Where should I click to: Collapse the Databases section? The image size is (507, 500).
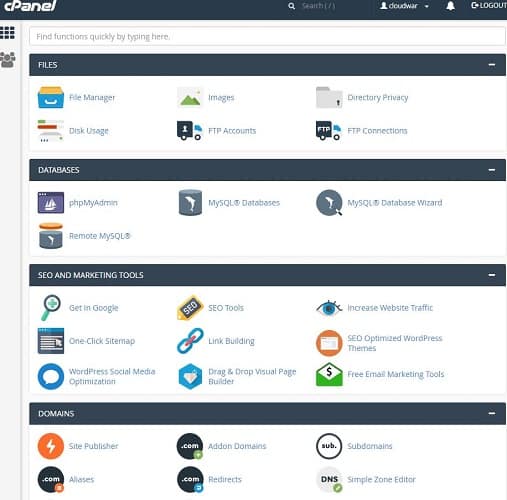point(492,170)
